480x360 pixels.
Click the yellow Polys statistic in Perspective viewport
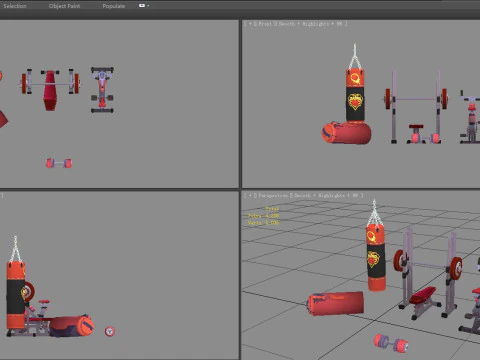click(264, 216)
